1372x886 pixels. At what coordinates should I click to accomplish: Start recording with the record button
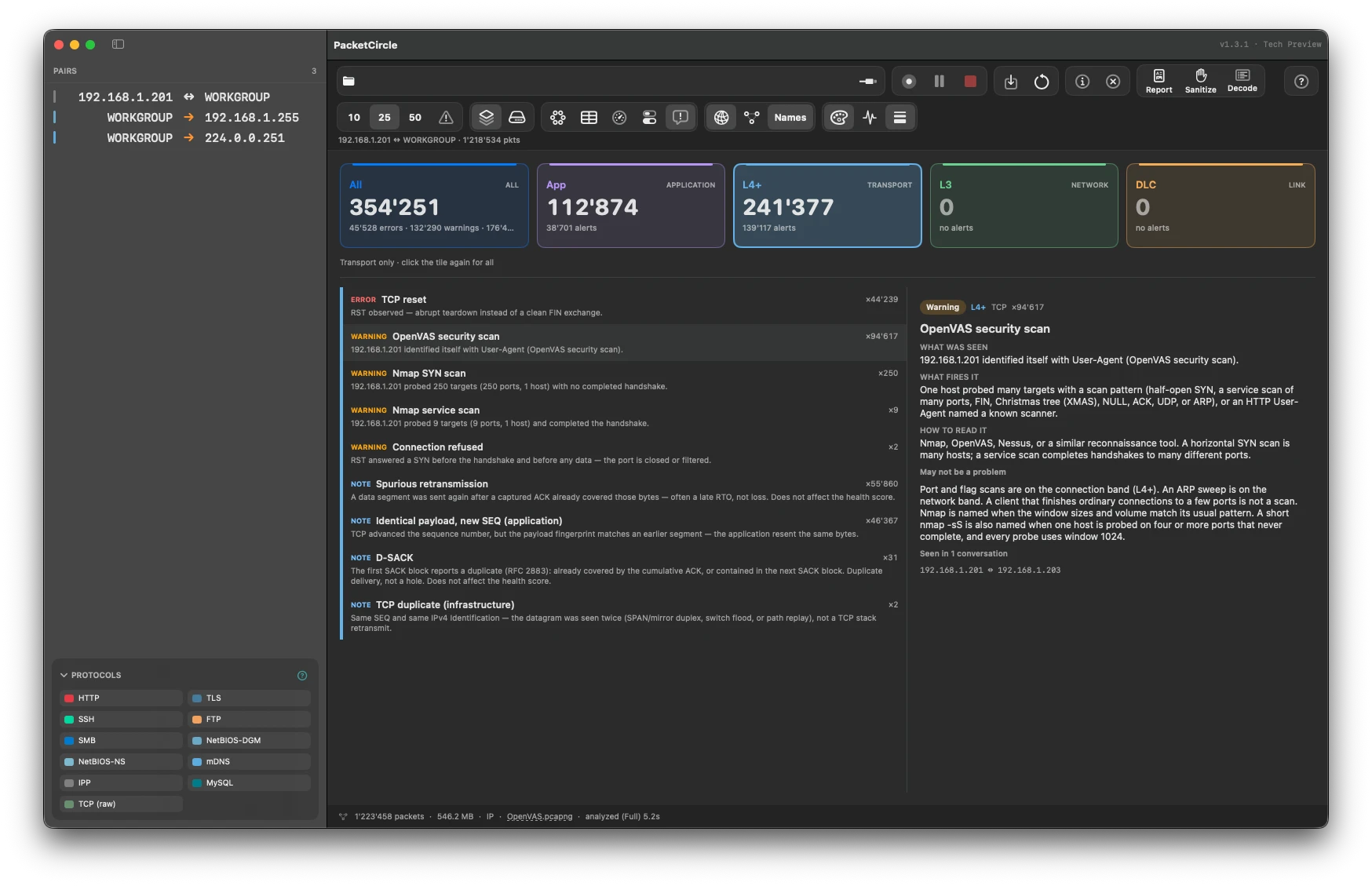909,81
